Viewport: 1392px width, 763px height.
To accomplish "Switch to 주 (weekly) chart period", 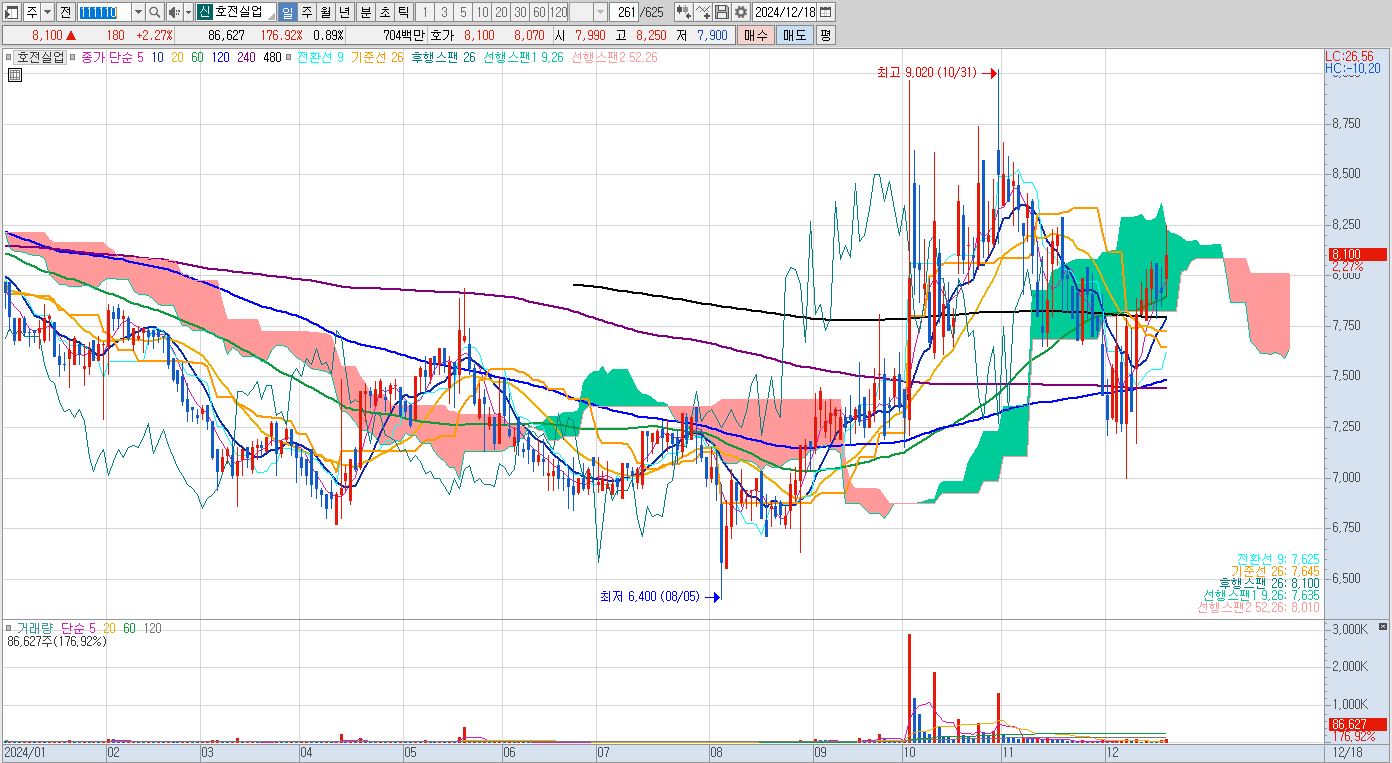I will click(307, 12).
